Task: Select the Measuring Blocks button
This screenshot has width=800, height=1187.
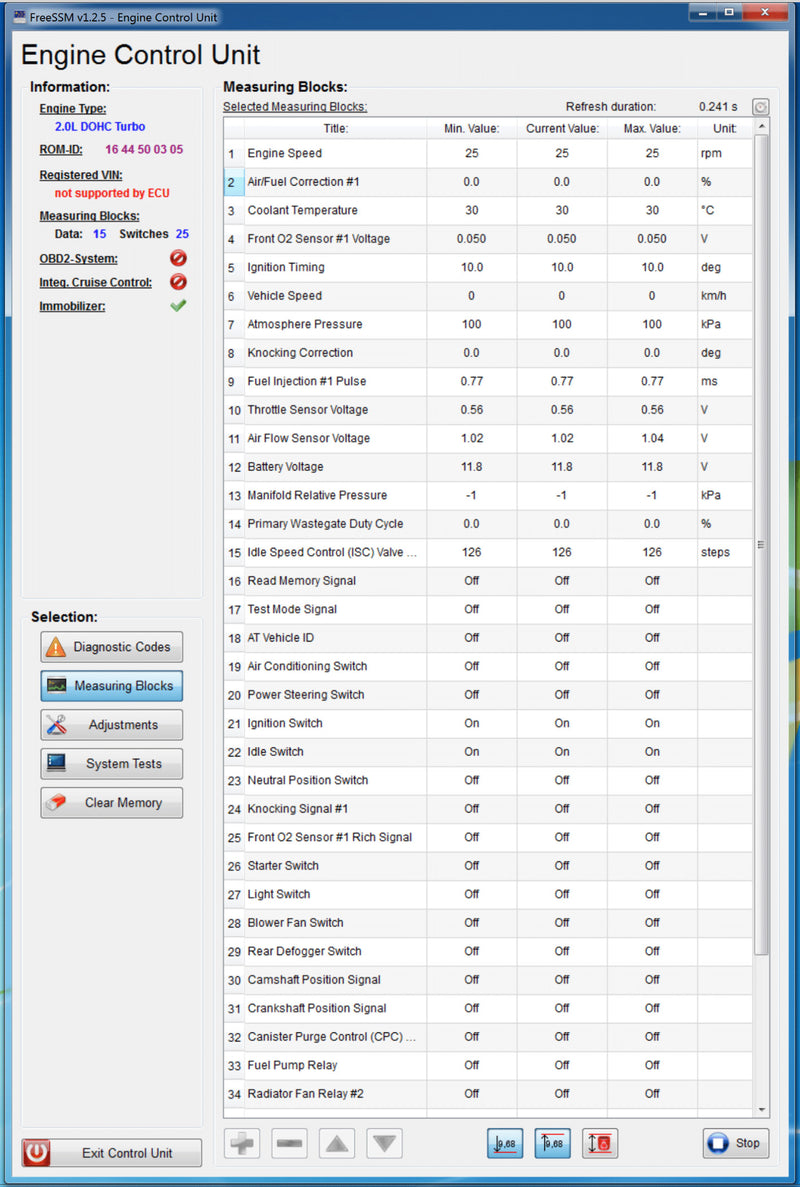Action: click(x=111, y=686)
